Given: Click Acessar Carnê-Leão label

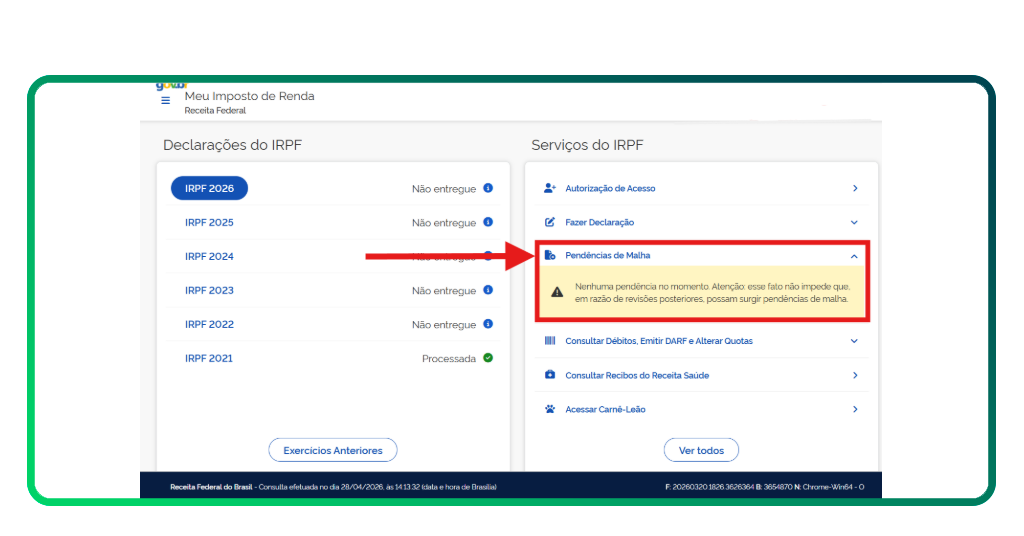Looking at the screenshot, I should point(605,409).
